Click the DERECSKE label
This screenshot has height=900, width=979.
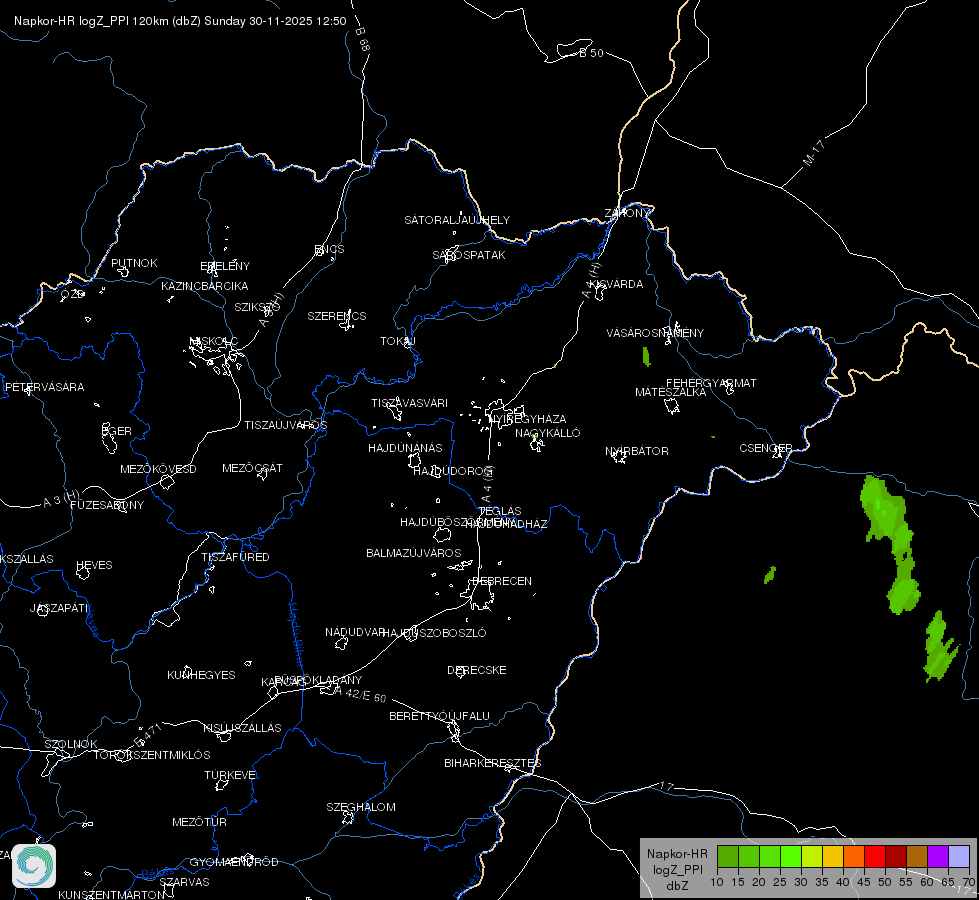tap(476, 670)
